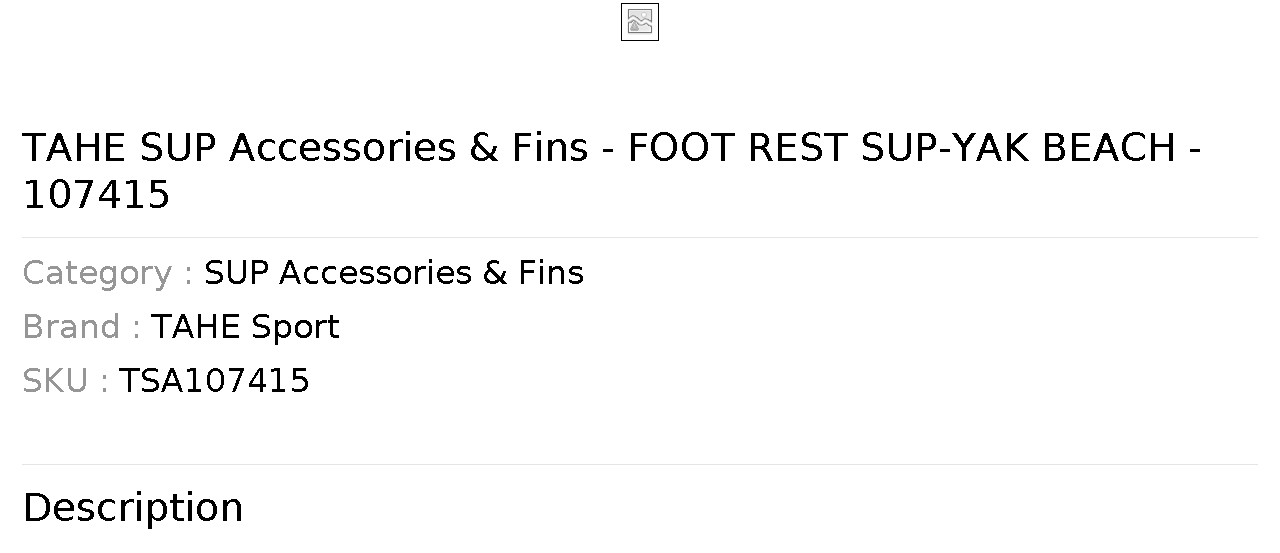Select the TSA107415 SKU value
The height and width of the screenshot is (553, 1280).
coord(214,381)
